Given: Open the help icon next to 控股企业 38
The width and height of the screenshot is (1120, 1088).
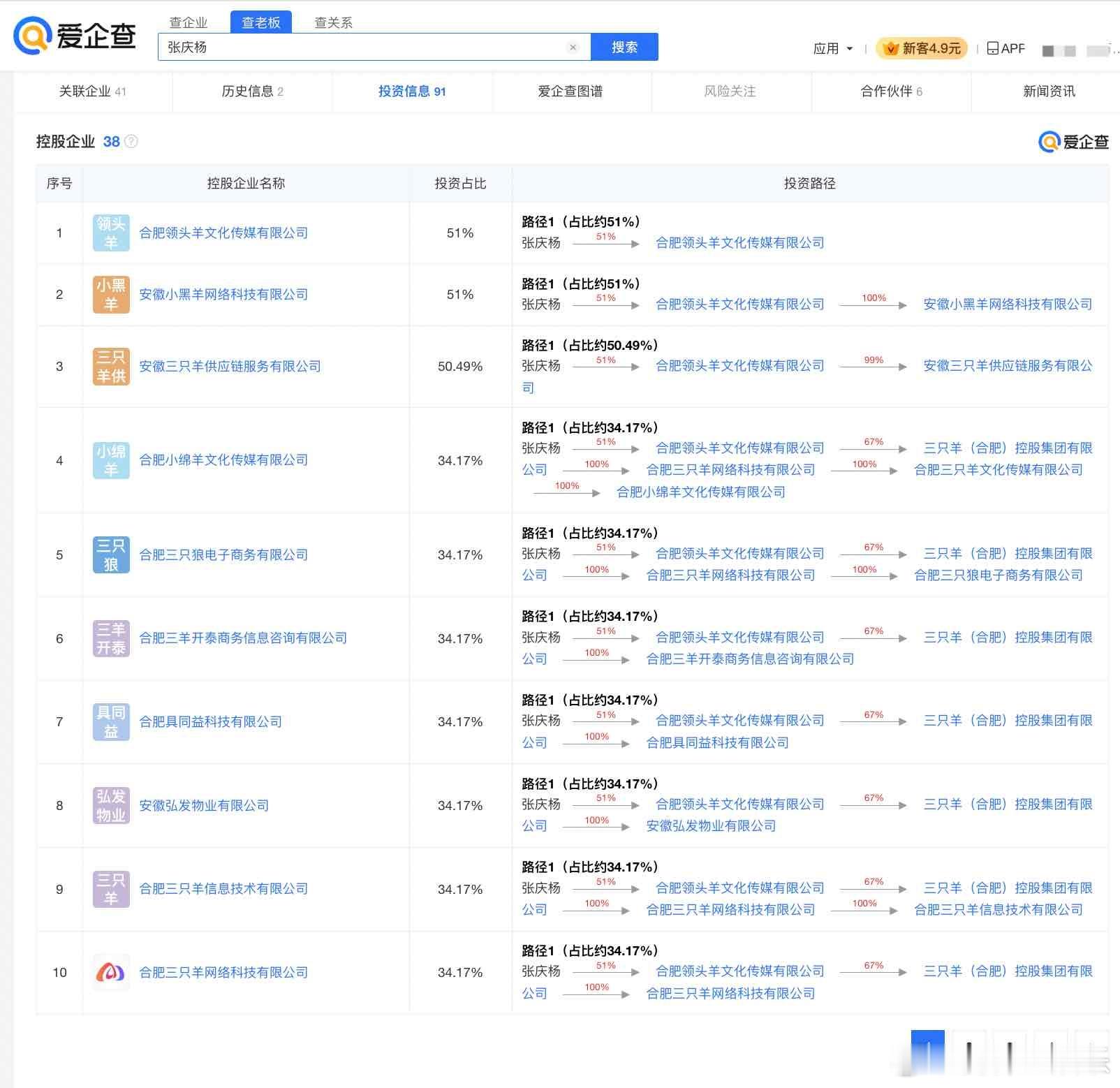Looking at the screenshot, I should click(131, 142).
